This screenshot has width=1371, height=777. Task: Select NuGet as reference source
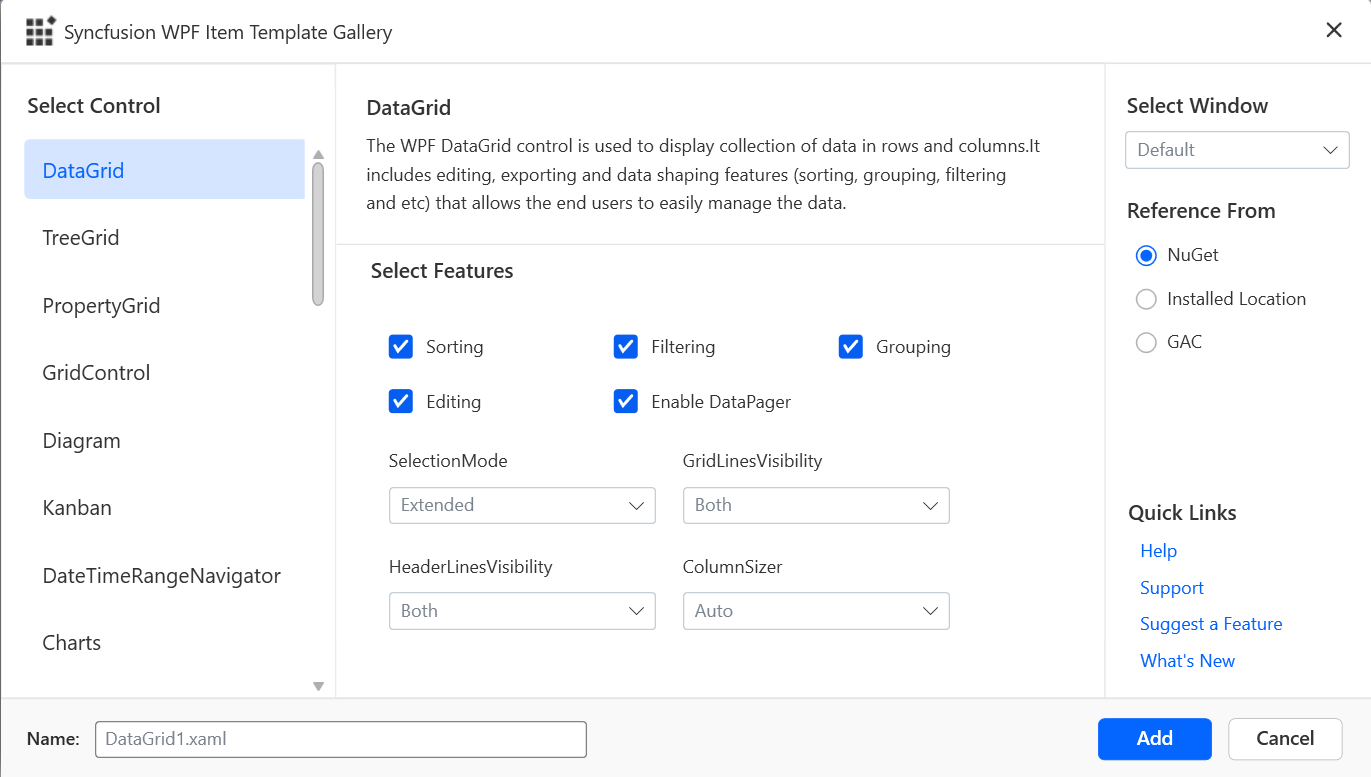(1146, 255)
